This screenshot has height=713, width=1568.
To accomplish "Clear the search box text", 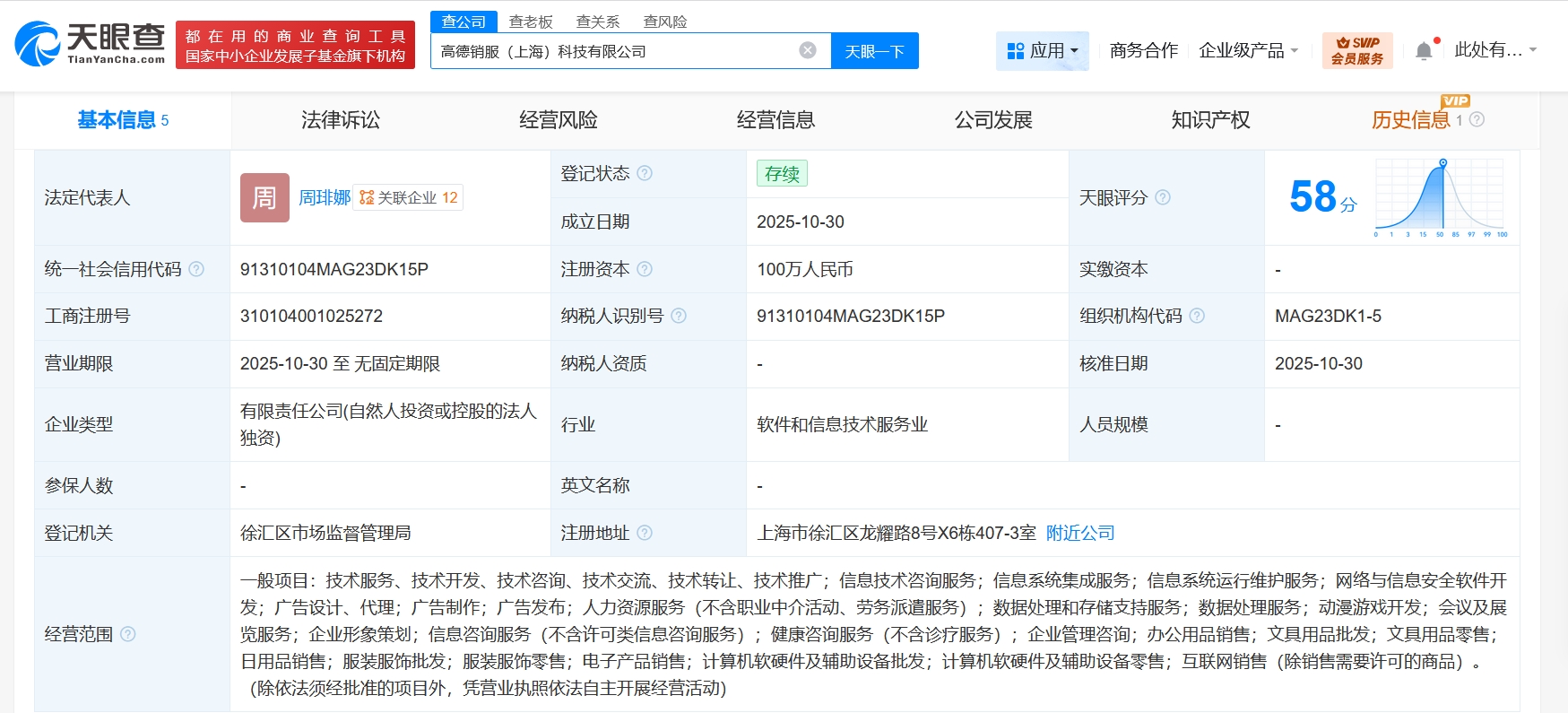I will pyautogui.click(x=808, y=50).
